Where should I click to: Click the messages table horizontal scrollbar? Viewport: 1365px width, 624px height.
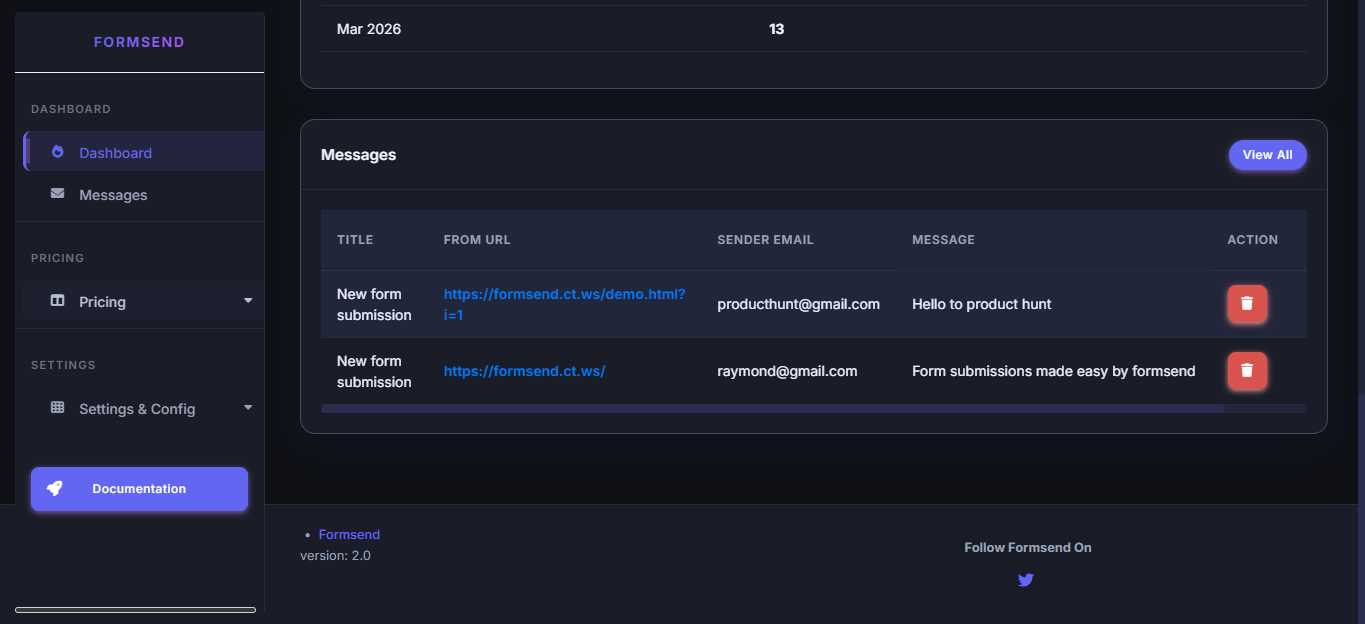(772, 408)
